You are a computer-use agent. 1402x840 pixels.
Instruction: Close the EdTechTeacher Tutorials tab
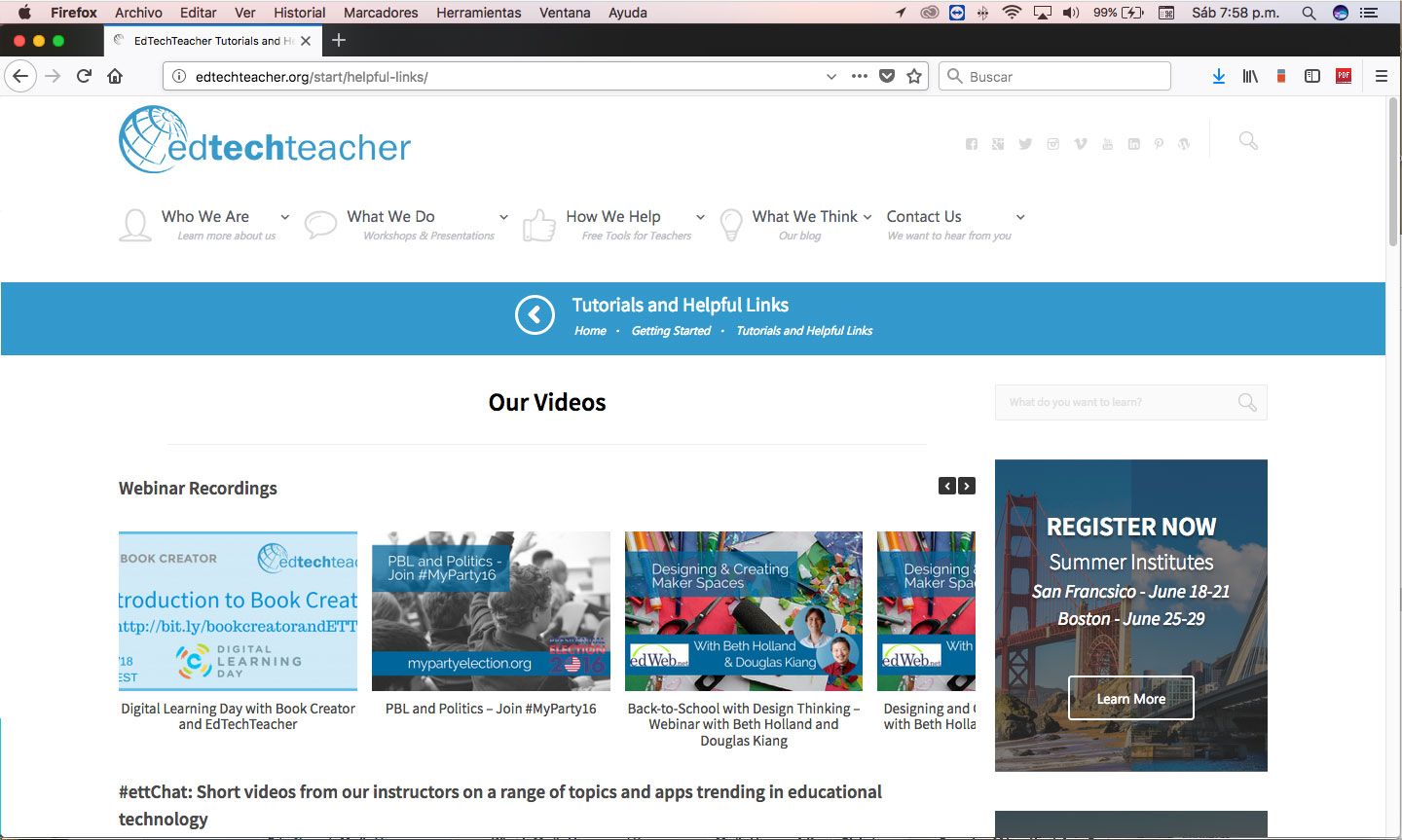[306, 41]
